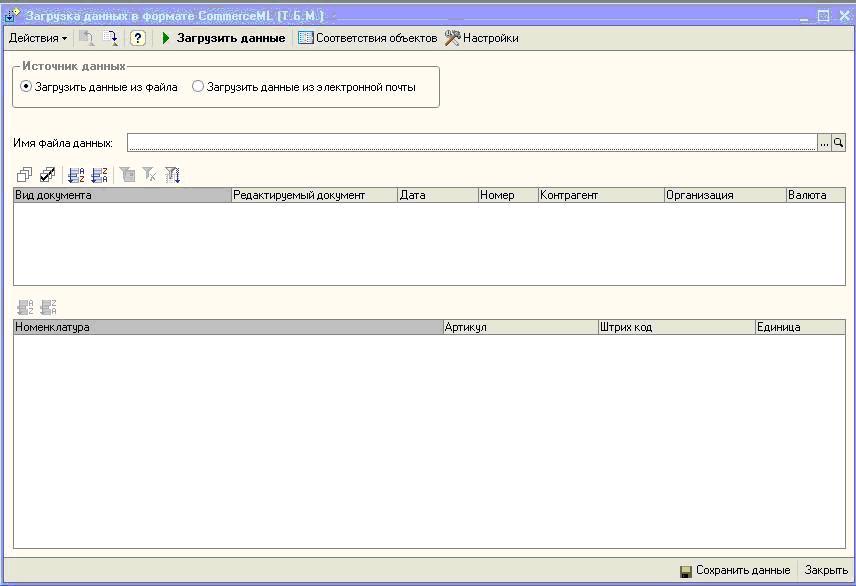The image size is (856, 586).
Task: Click the Артикул column header
Action: coord(519,327)
